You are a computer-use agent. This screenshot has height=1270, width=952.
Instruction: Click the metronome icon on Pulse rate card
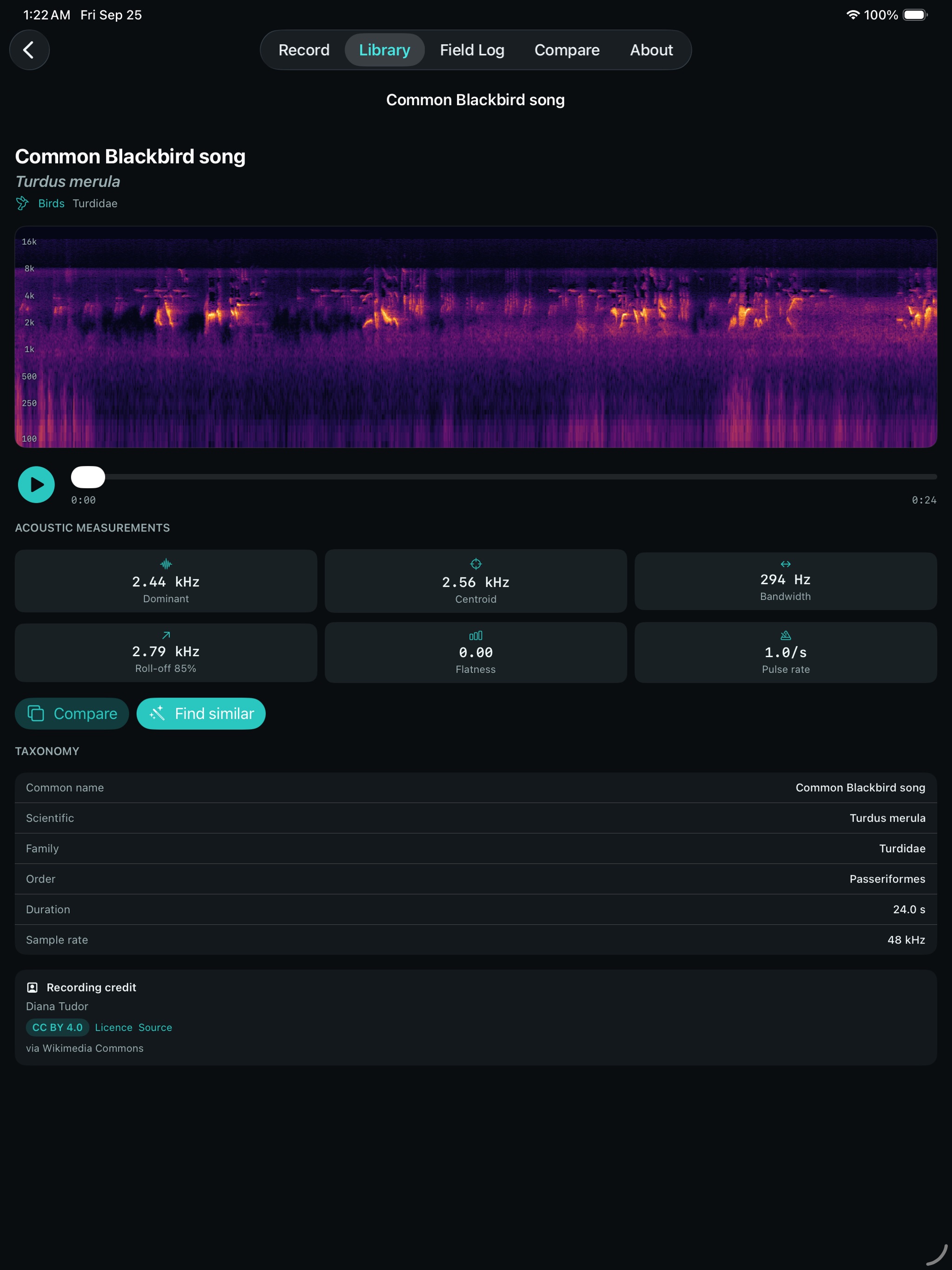tap(786, 635)
